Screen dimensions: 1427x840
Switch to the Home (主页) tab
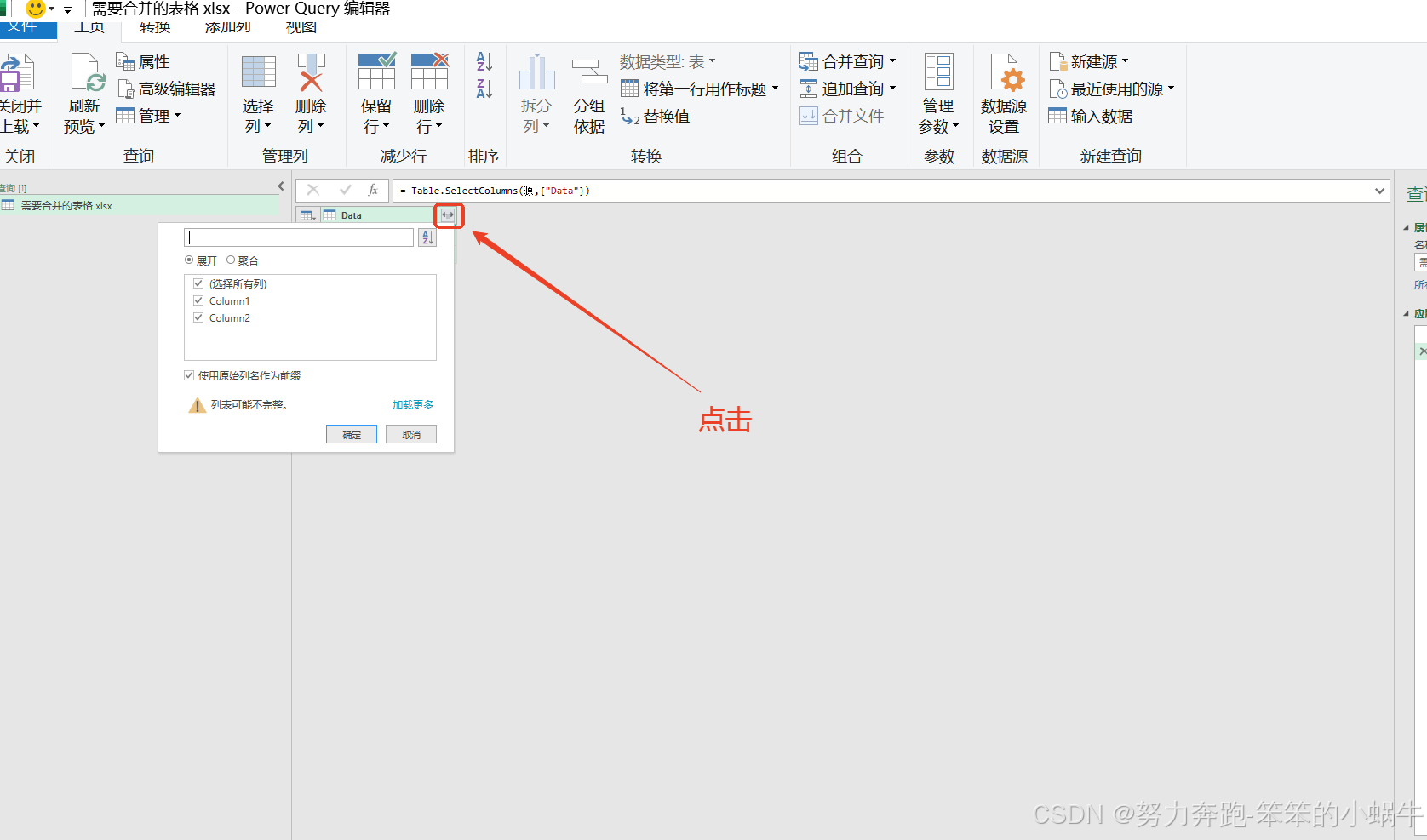coord(89,28)
